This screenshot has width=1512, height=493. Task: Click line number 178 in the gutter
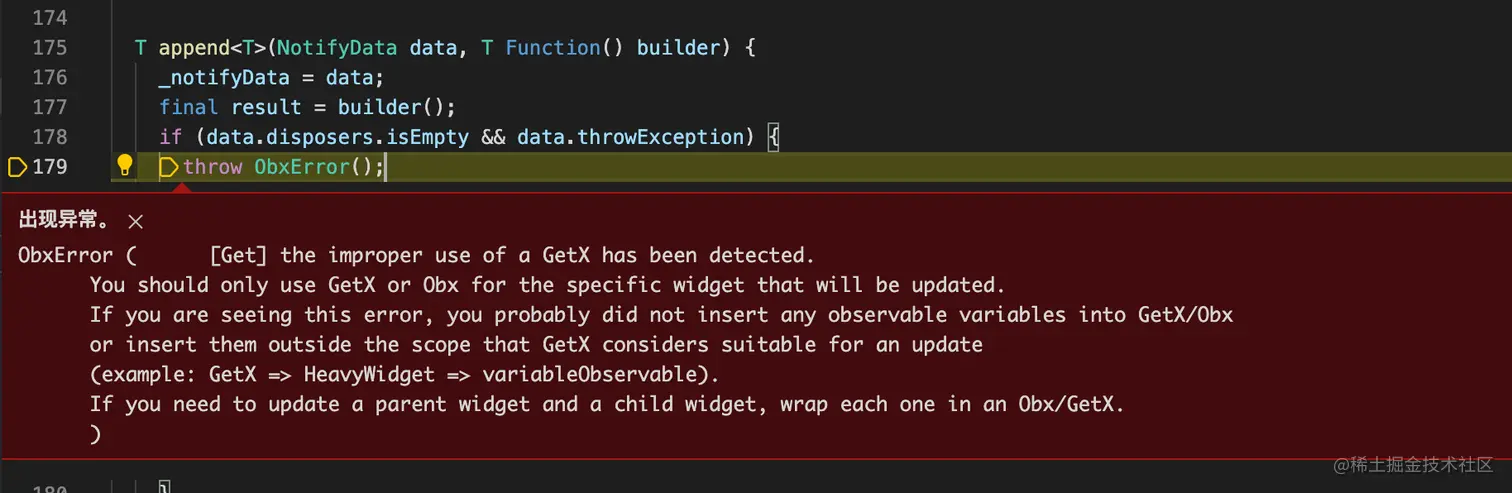(x=49, y=137)
